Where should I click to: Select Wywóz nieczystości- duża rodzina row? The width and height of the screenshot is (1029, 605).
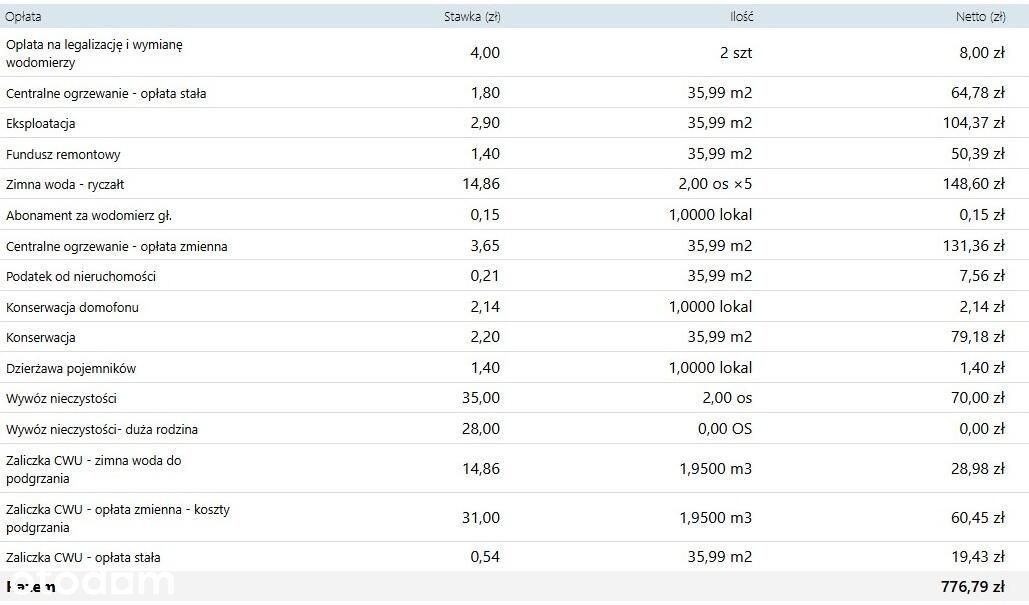(514, 428)
